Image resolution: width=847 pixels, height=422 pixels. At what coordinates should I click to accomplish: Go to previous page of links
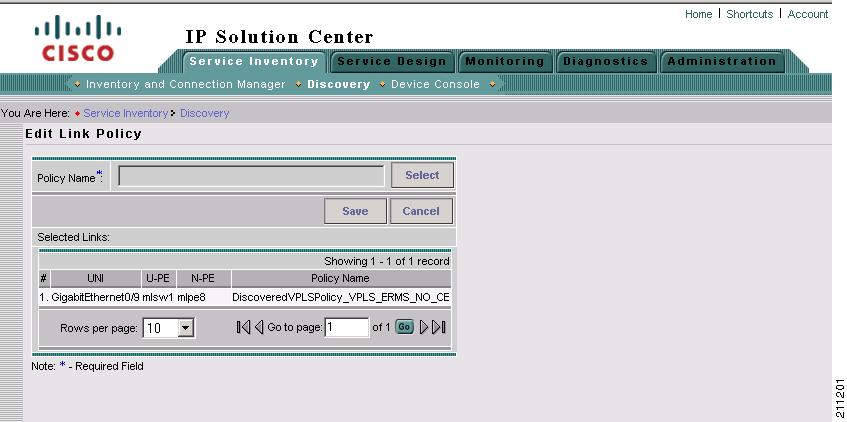259,327
